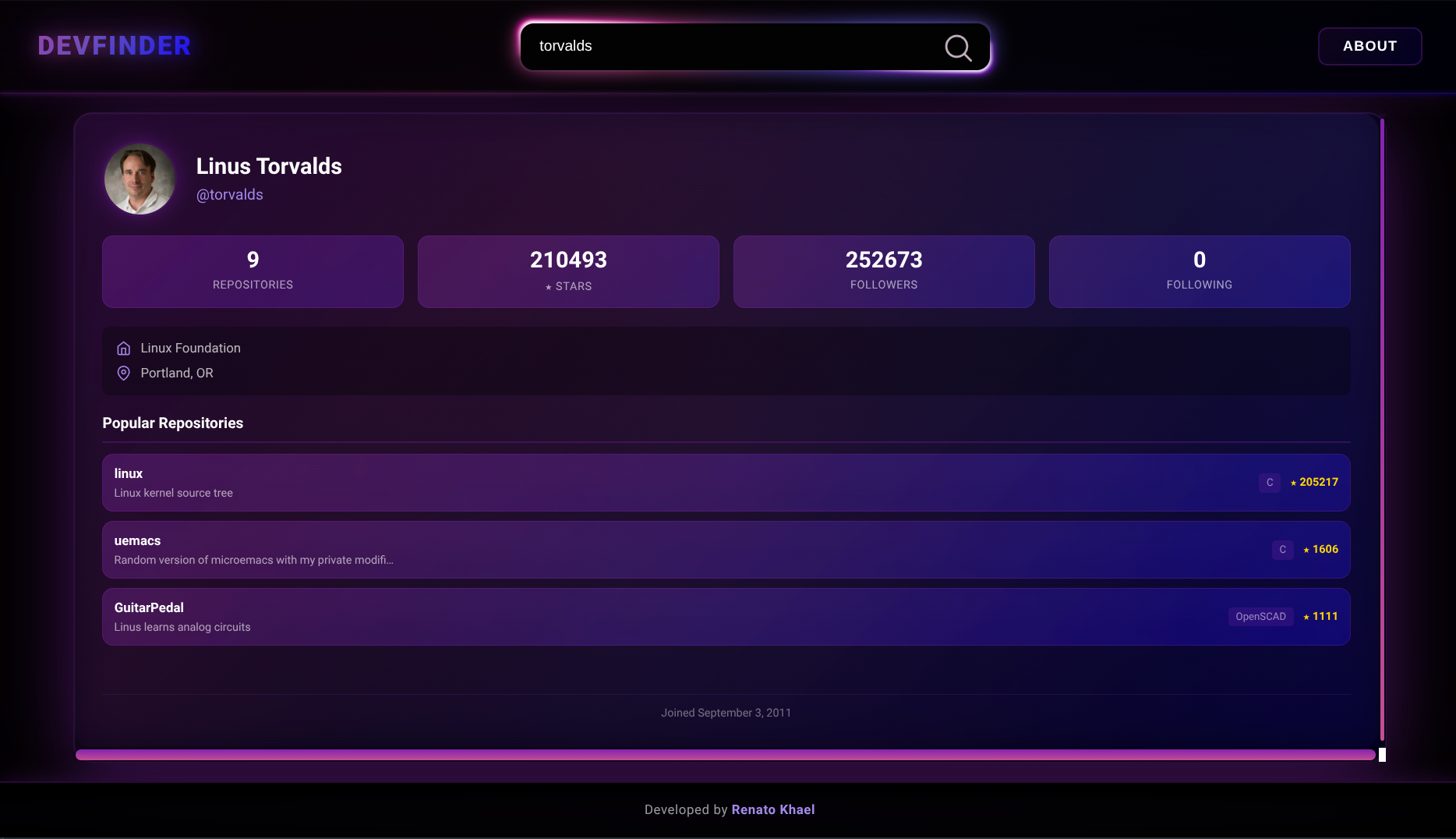Click the small star next to STARS label
The image size is (1456, 839).
tap(549, 288)
